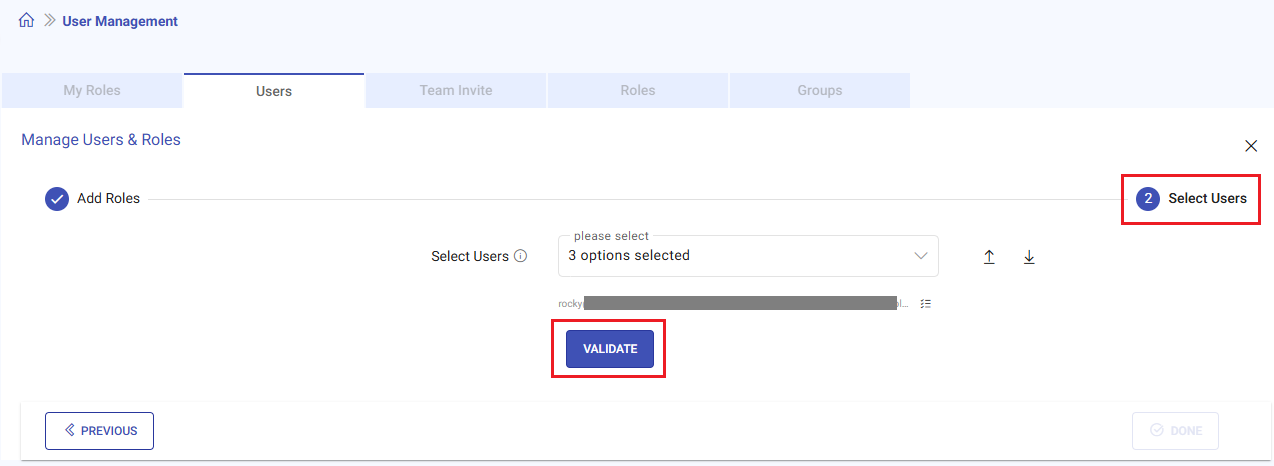Image resolution: width=1274 pixels, height=466 pixels.
Task: Open the selected users list icon
Action: 926,303
